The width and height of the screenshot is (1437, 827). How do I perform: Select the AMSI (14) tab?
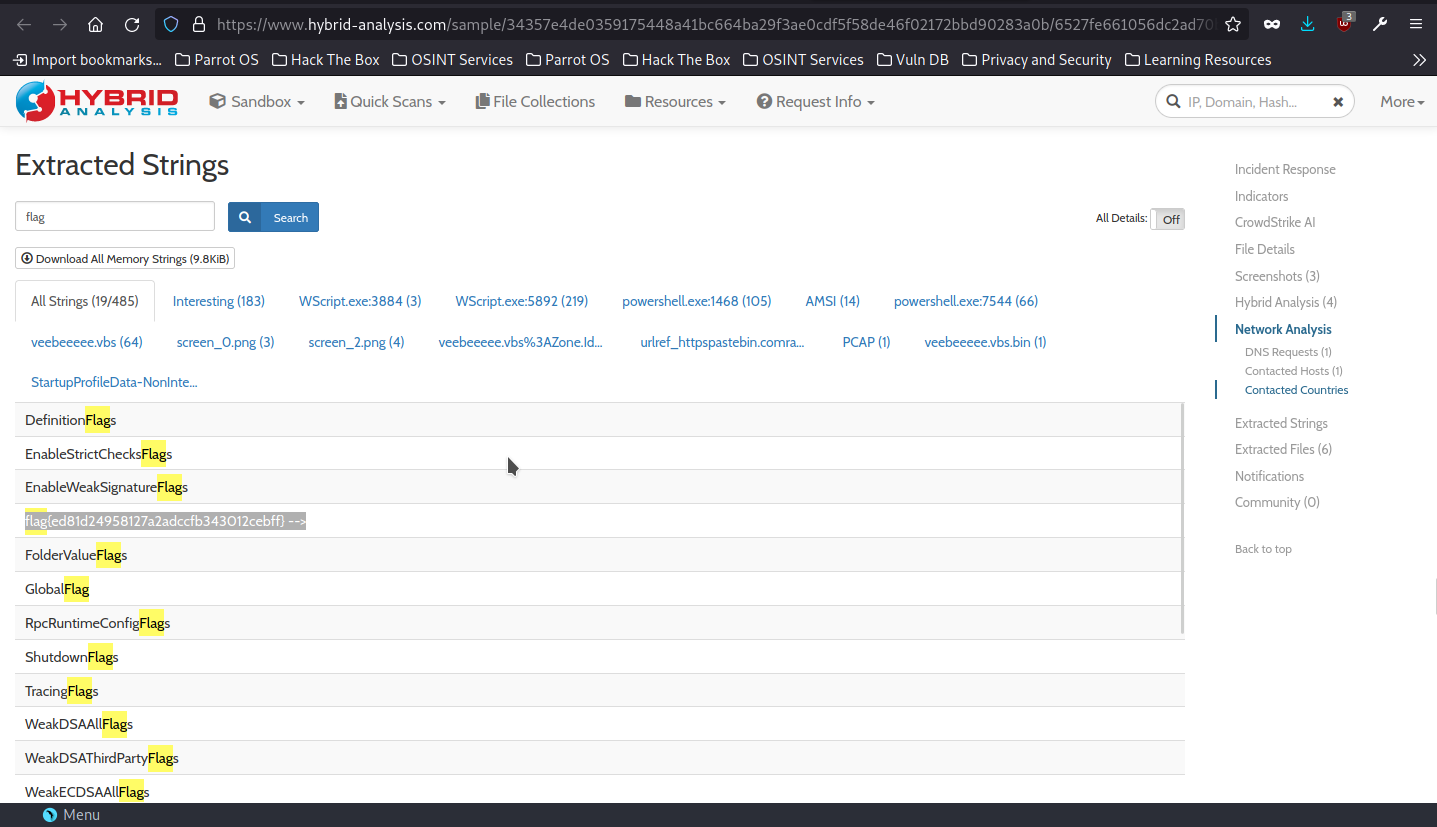point(833,301)
